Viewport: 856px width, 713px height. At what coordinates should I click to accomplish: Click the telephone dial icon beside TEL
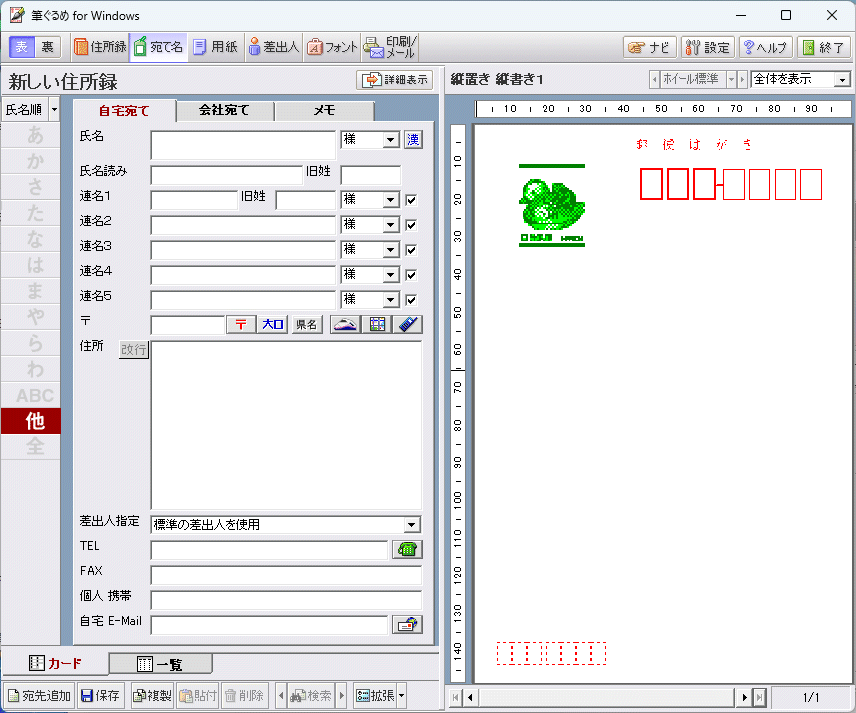[407, 549]
